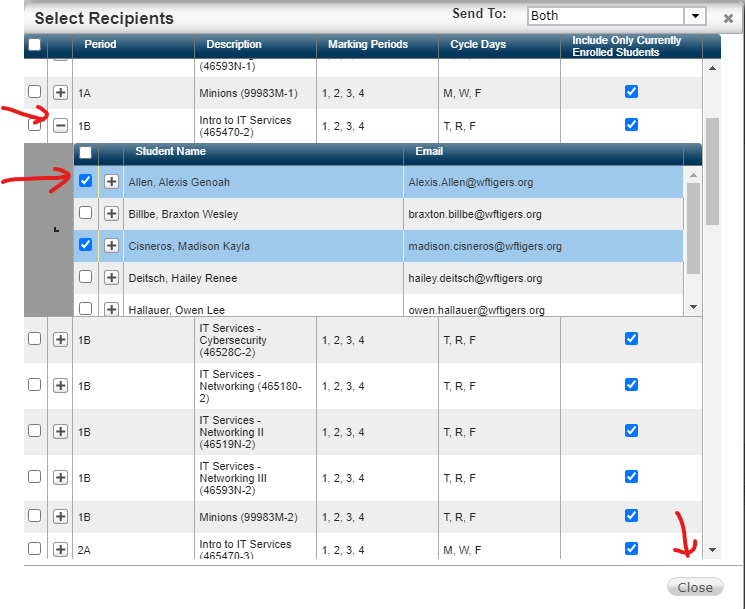This screenshot has width=745, height=609.
Task: Toggle the select-all classes header checkbox
Action: point(35,45)
